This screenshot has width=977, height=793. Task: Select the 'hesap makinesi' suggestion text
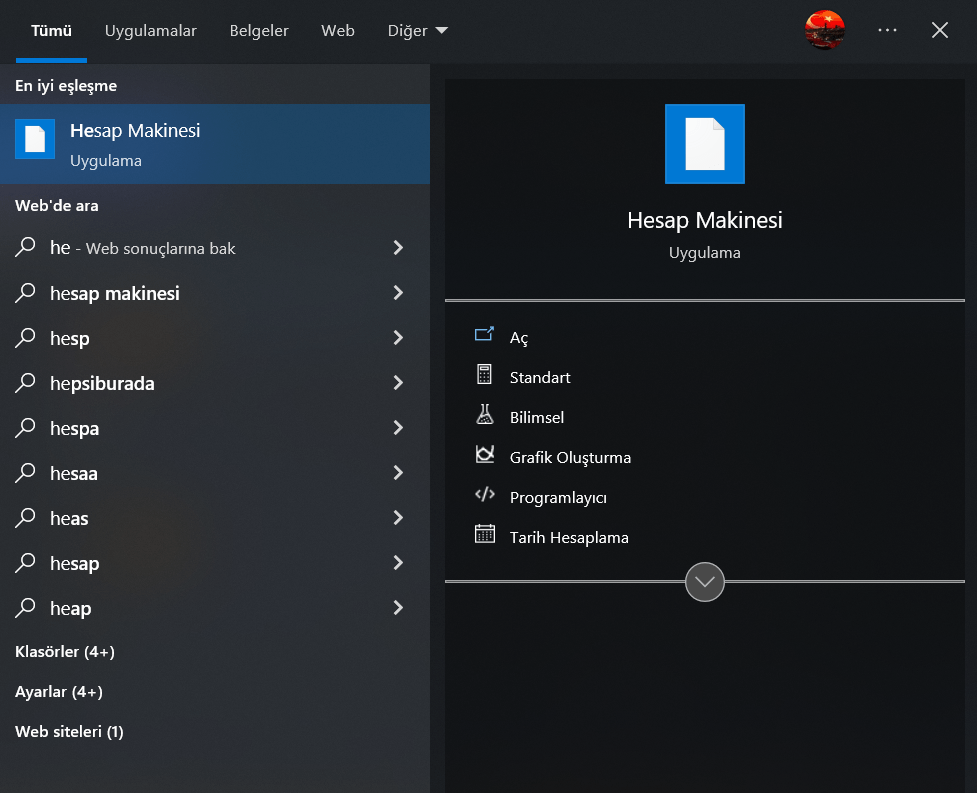pos(115,293)
